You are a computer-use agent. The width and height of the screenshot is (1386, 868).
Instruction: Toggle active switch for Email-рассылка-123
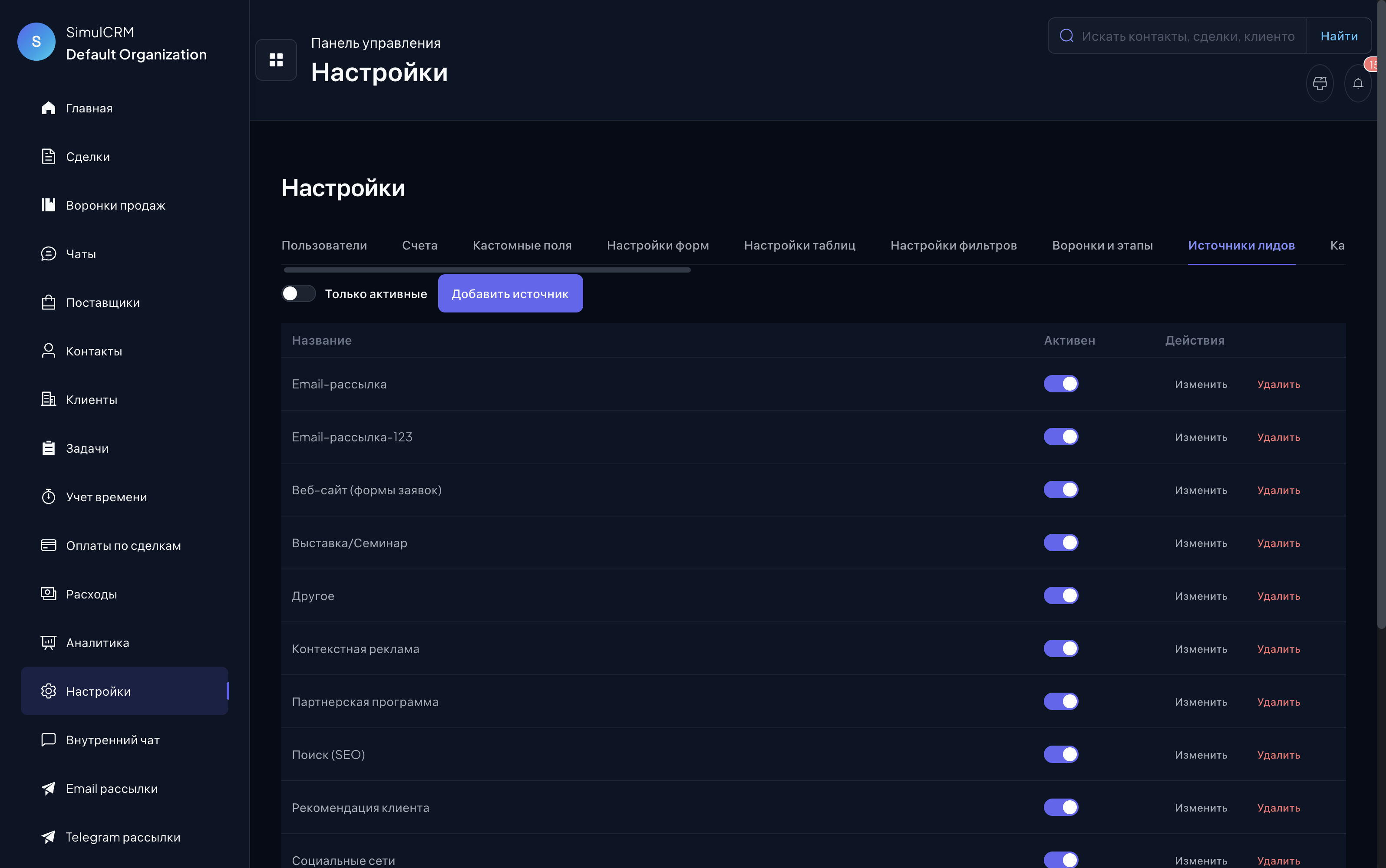(x=1061, y=436)
